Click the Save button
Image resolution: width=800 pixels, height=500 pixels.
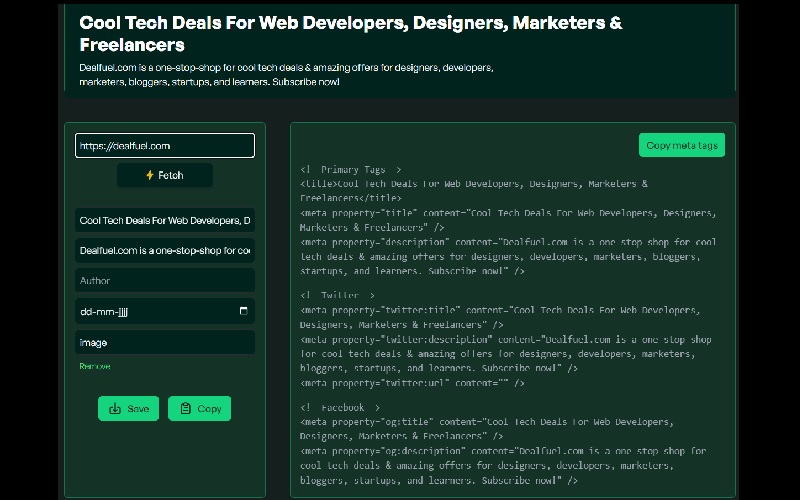(129, 409)
